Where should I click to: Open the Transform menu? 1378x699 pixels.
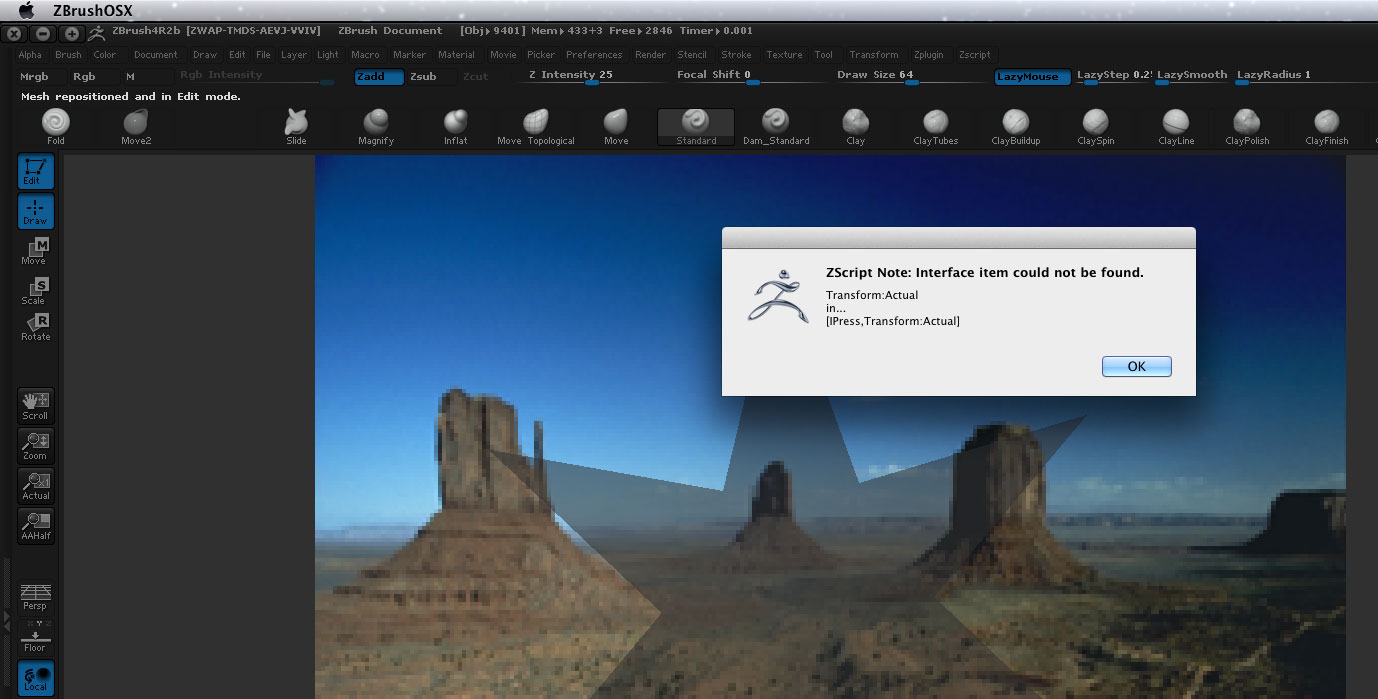tap(874, 55)
